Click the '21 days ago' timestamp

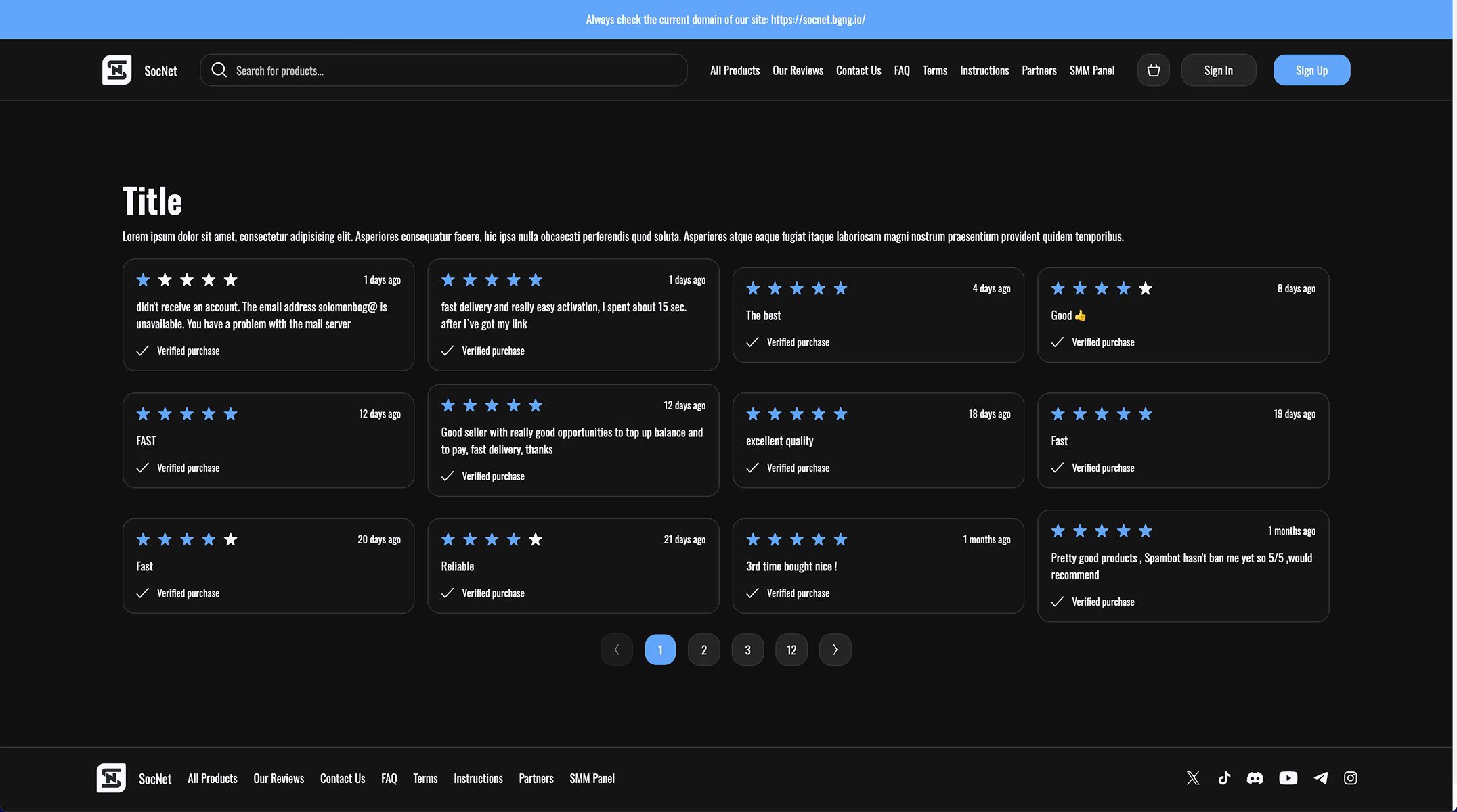click(x=684, y=539)
